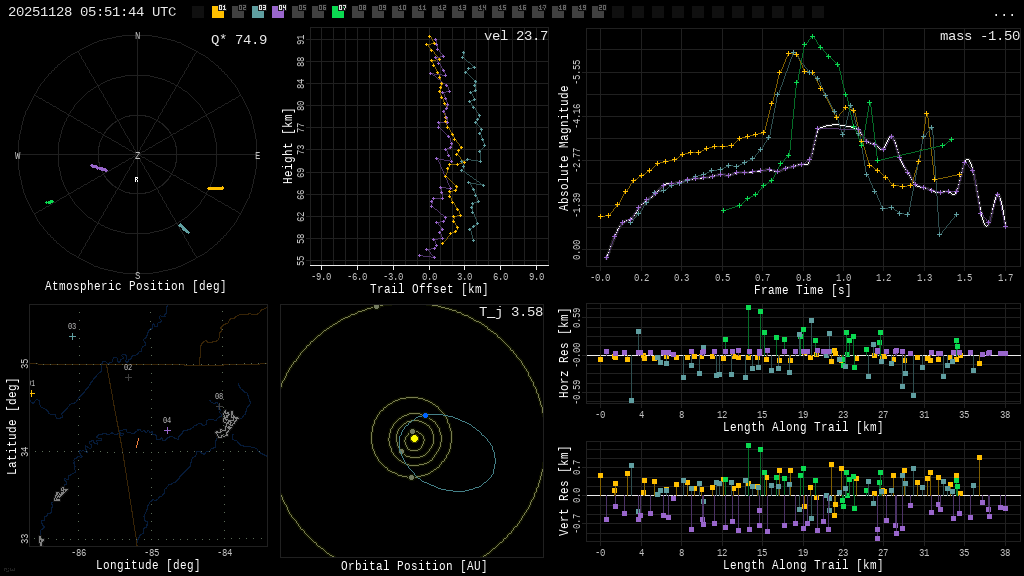1024x576 pixels.
Task: Toggle the yellow station 01 box
Action: tap(218, 12)
